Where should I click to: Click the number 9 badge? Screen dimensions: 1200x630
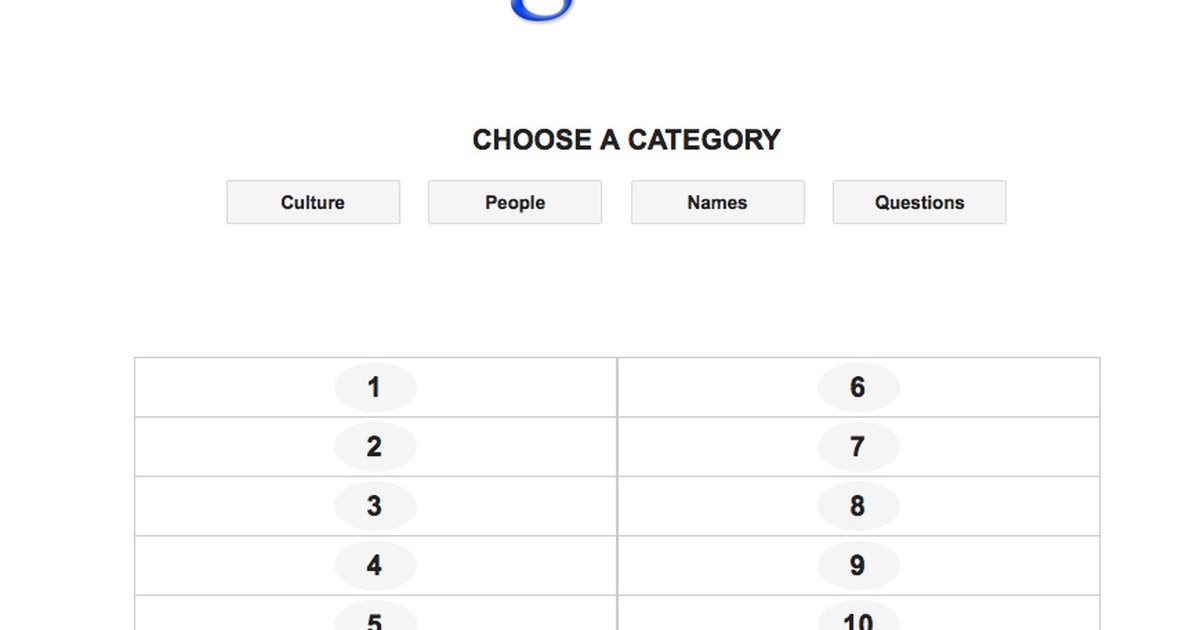point(858,566)
